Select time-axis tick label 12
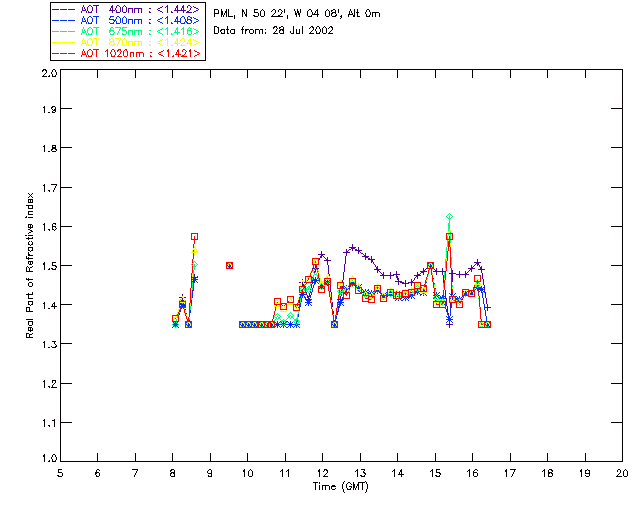640x512 pixels. (322, 473)
